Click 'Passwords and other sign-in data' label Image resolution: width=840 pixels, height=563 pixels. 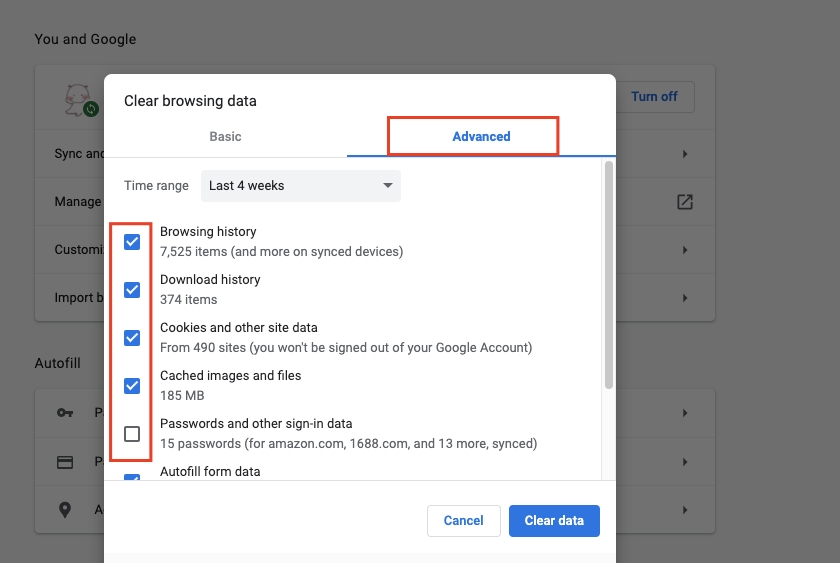point(256,424)
